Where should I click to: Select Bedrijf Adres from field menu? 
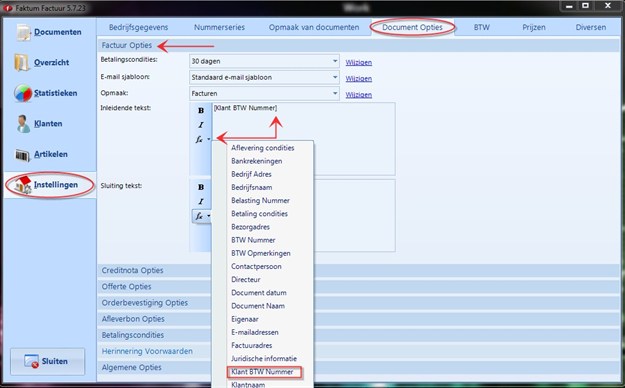tap(251, 174)
